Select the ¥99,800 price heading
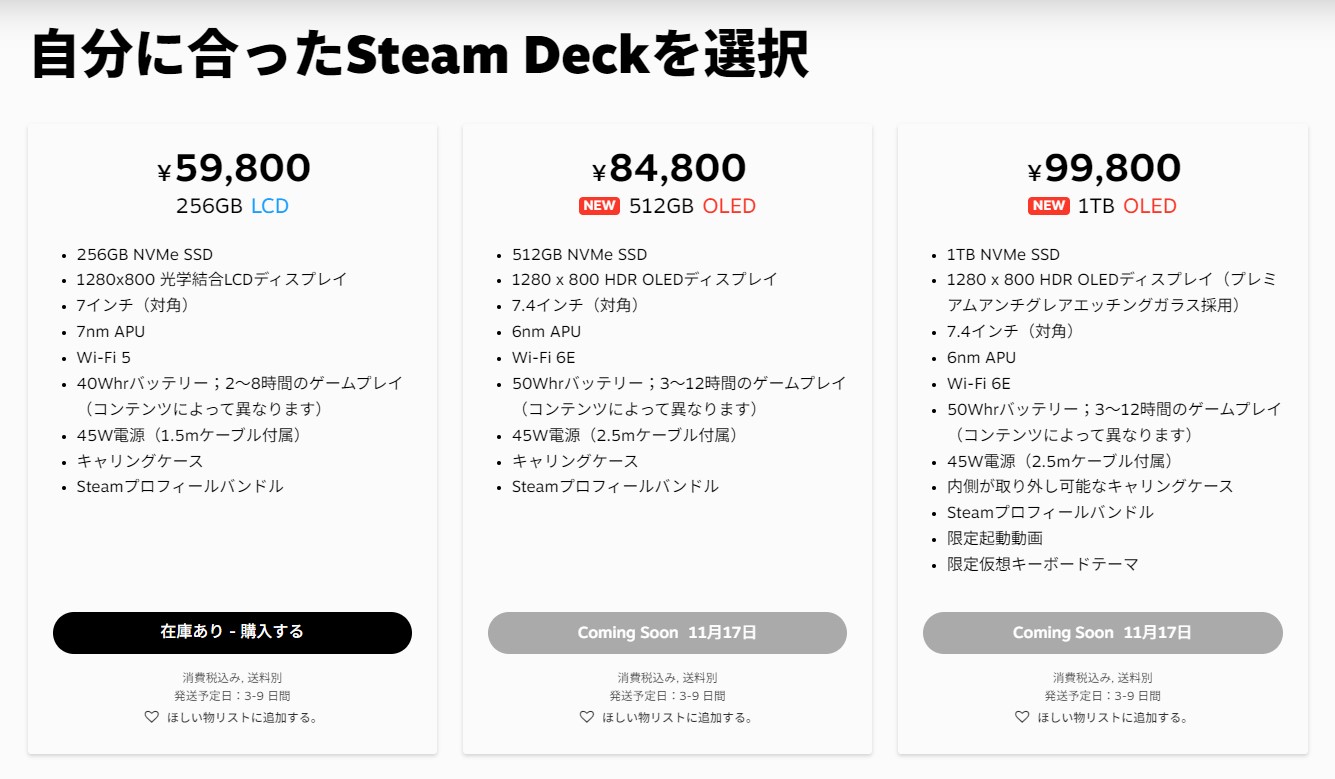1335x779 pixels. 1103,168
